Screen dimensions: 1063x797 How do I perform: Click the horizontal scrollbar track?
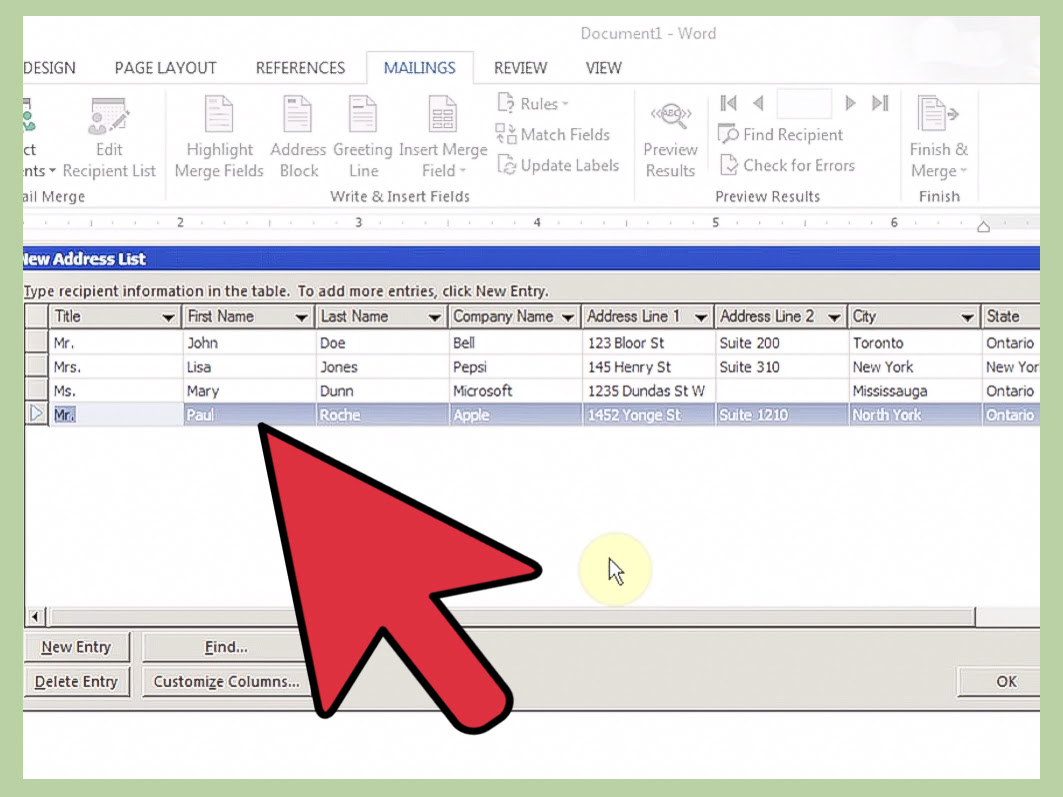click(1007, 617)
